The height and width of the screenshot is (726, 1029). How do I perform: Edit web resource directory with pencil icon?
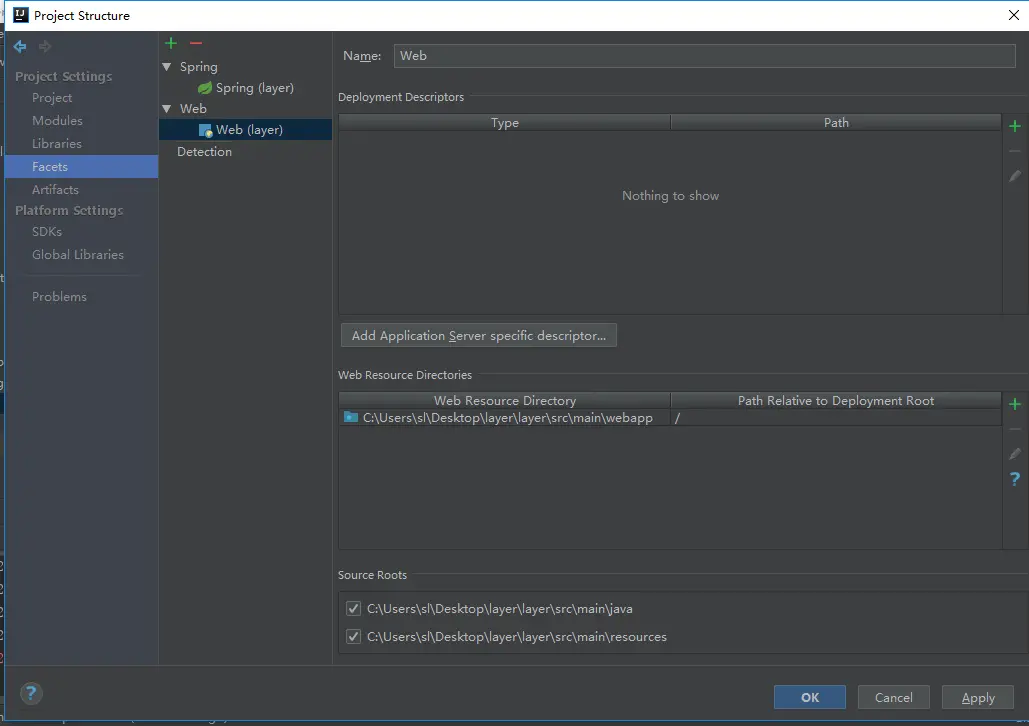(1015, 454)
